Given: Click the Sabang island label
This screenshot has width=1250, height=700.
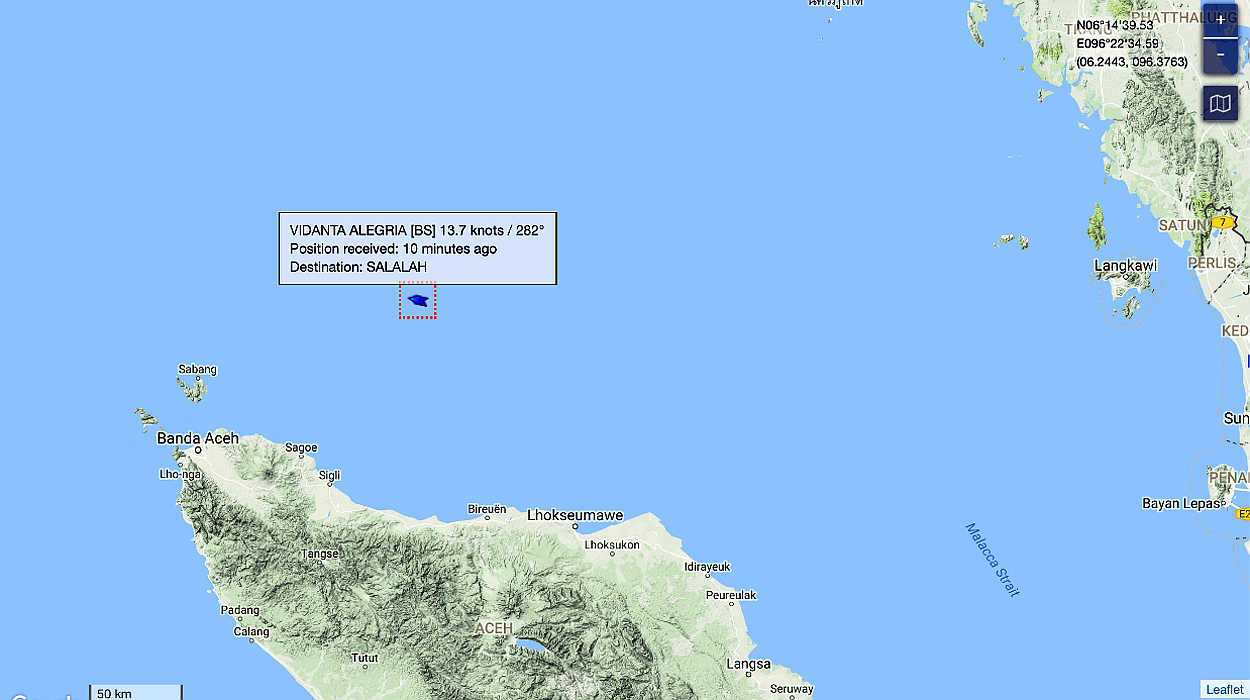Looking at the screenshot, I should pyautogui.click(x=197, y=369).
